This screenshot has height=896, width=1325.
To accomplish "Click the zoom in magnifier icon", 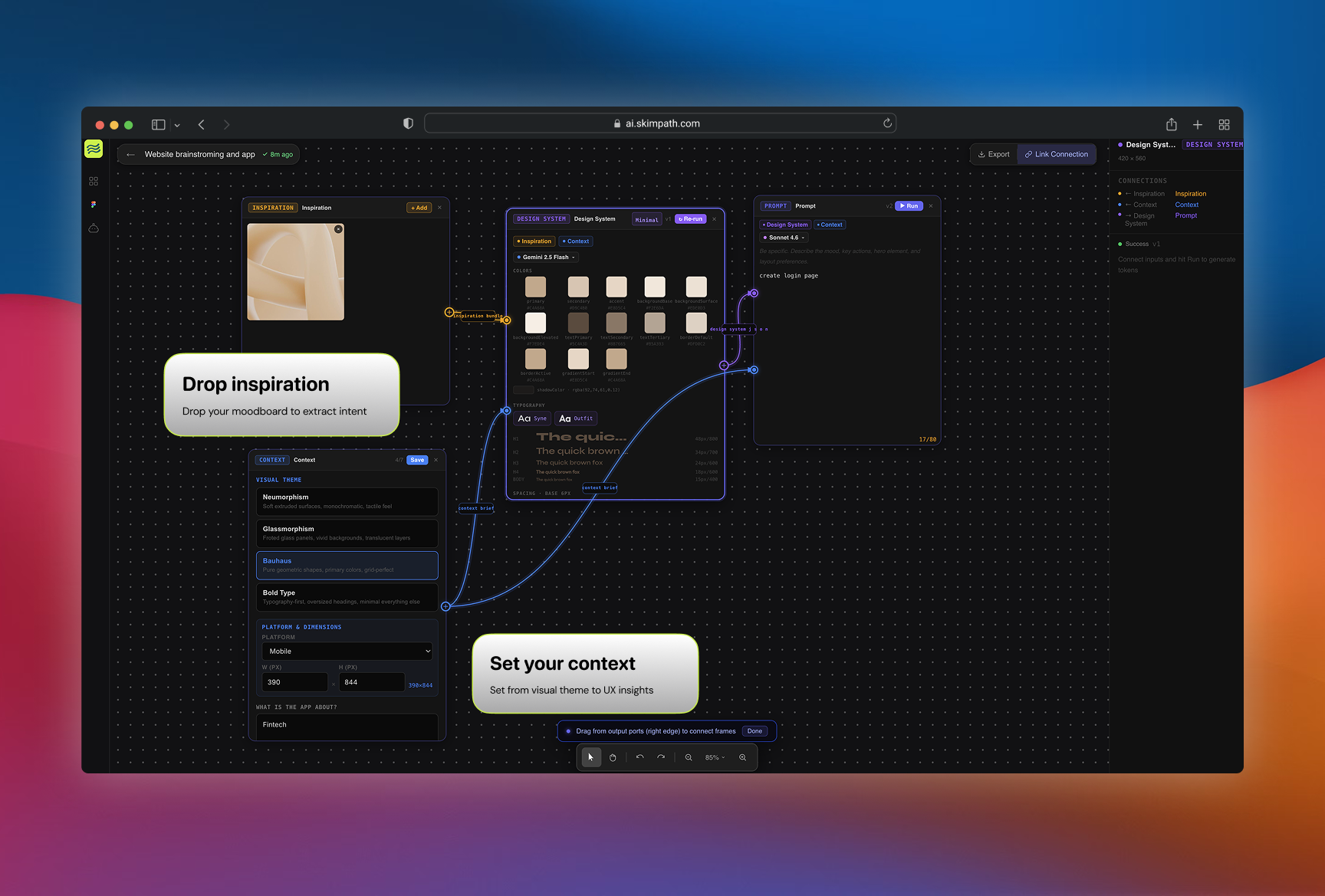I will tap(742, 757).
